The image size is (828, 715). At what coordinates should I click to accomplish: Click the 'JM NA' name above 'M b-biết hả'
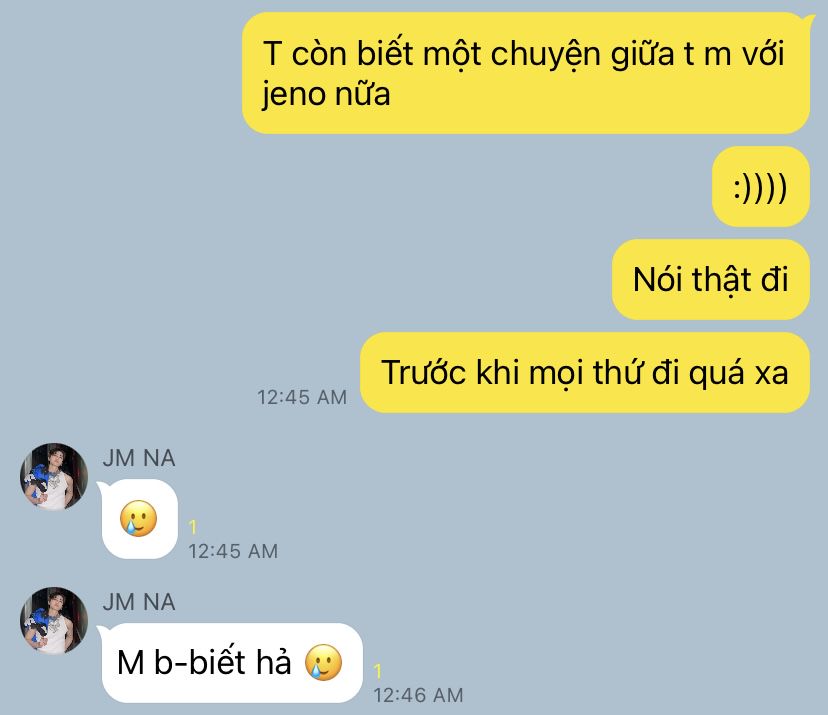tap(139, 602)
